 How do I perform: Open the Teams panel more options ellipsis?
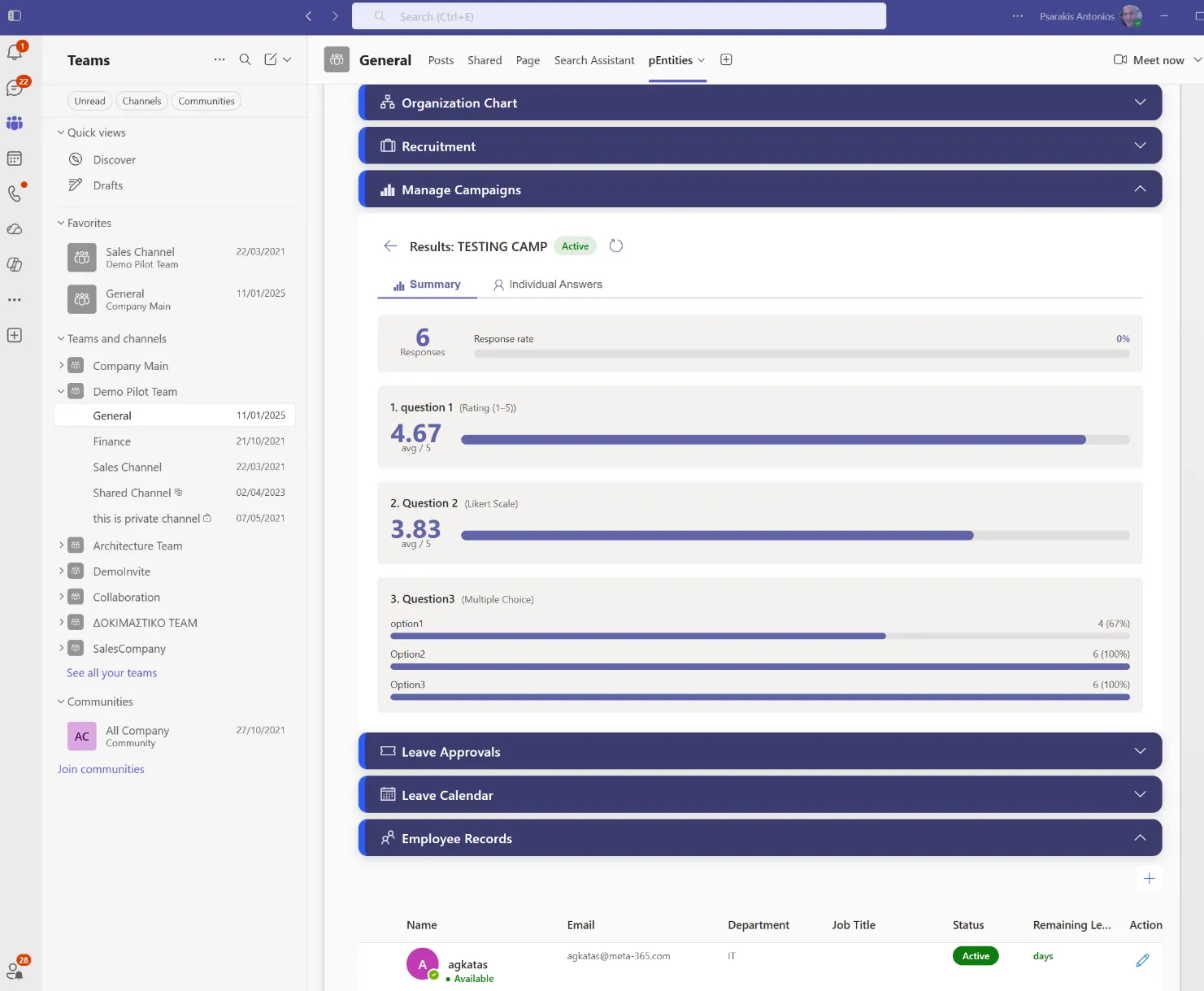click(x=220, y=59)
